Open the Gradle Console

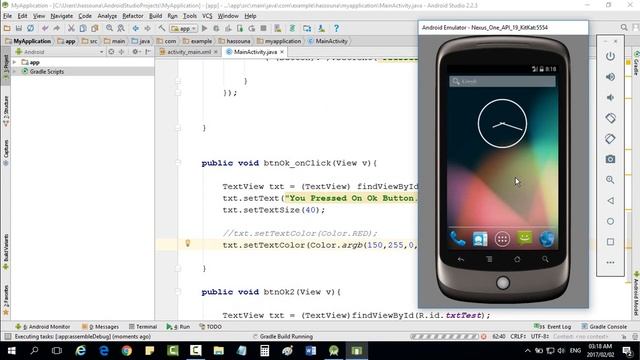[604, 327]
